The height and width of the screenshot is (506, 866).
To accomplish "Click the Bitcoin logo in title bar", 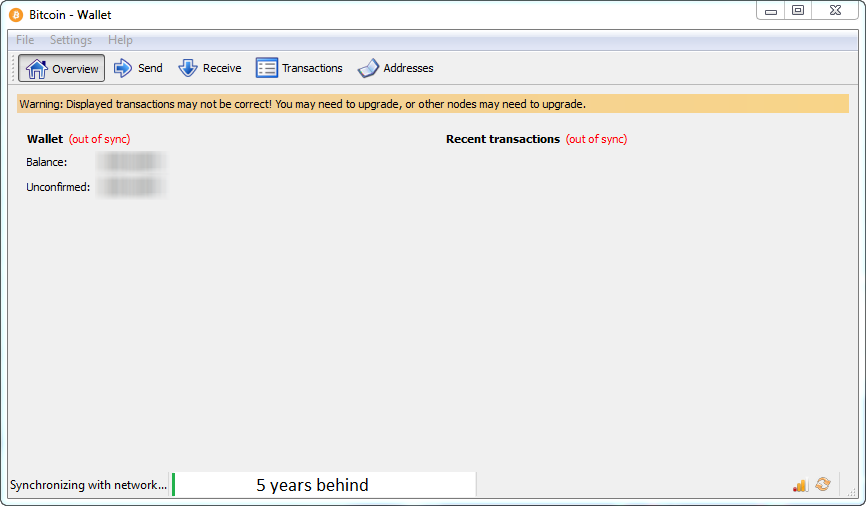I will [x=16, y=15].
